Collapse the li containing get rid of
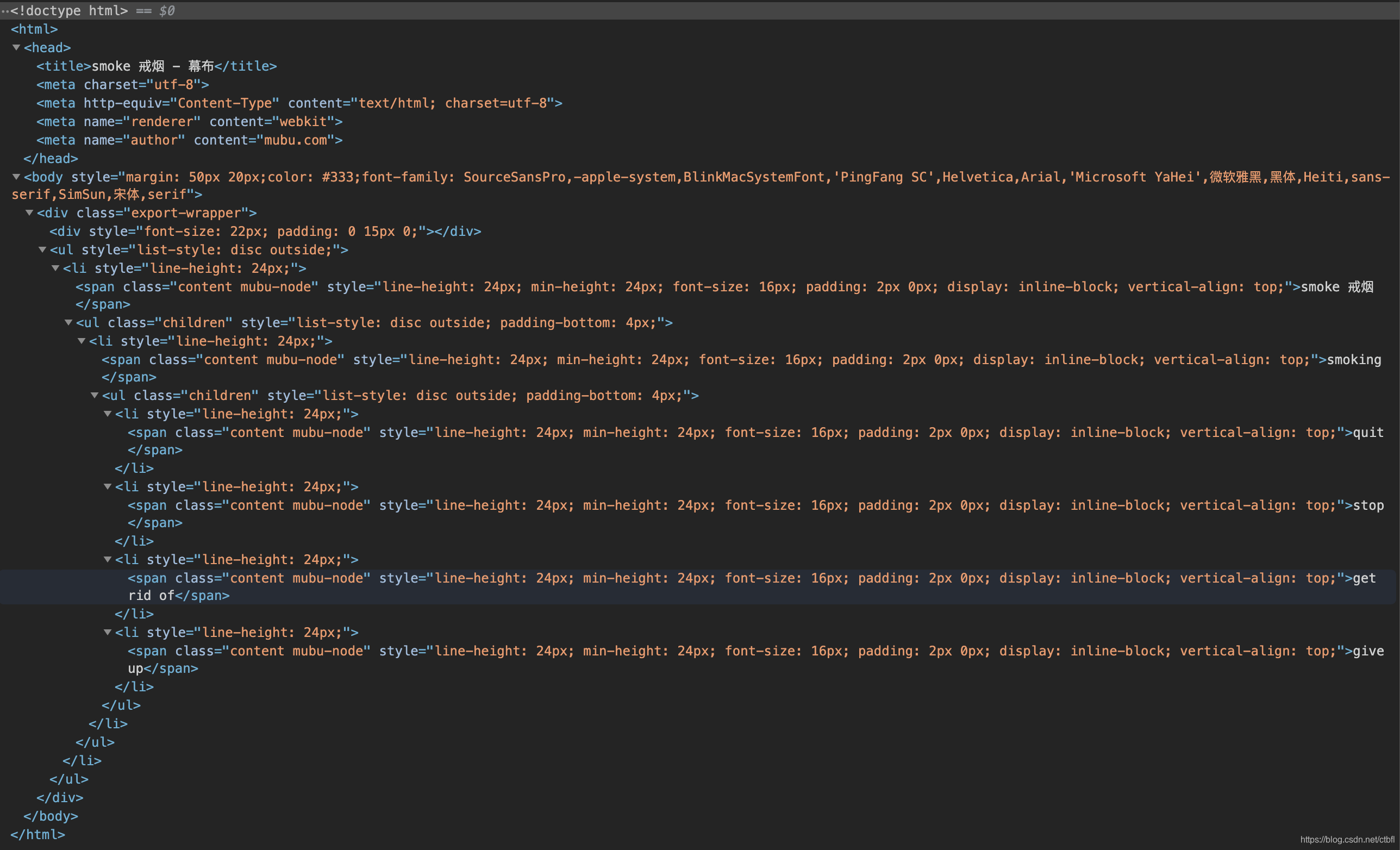 click(108, 560)
